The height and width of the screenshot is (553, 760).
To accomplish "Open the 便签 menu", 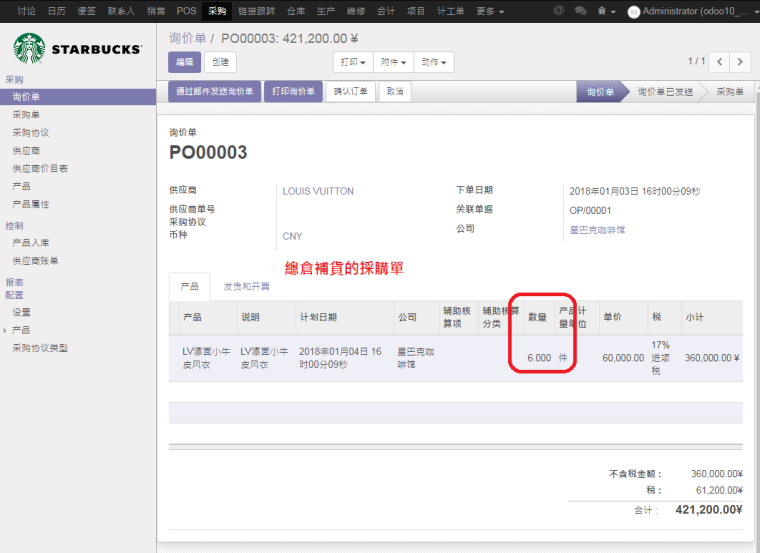I will click(x=86, y=11).
